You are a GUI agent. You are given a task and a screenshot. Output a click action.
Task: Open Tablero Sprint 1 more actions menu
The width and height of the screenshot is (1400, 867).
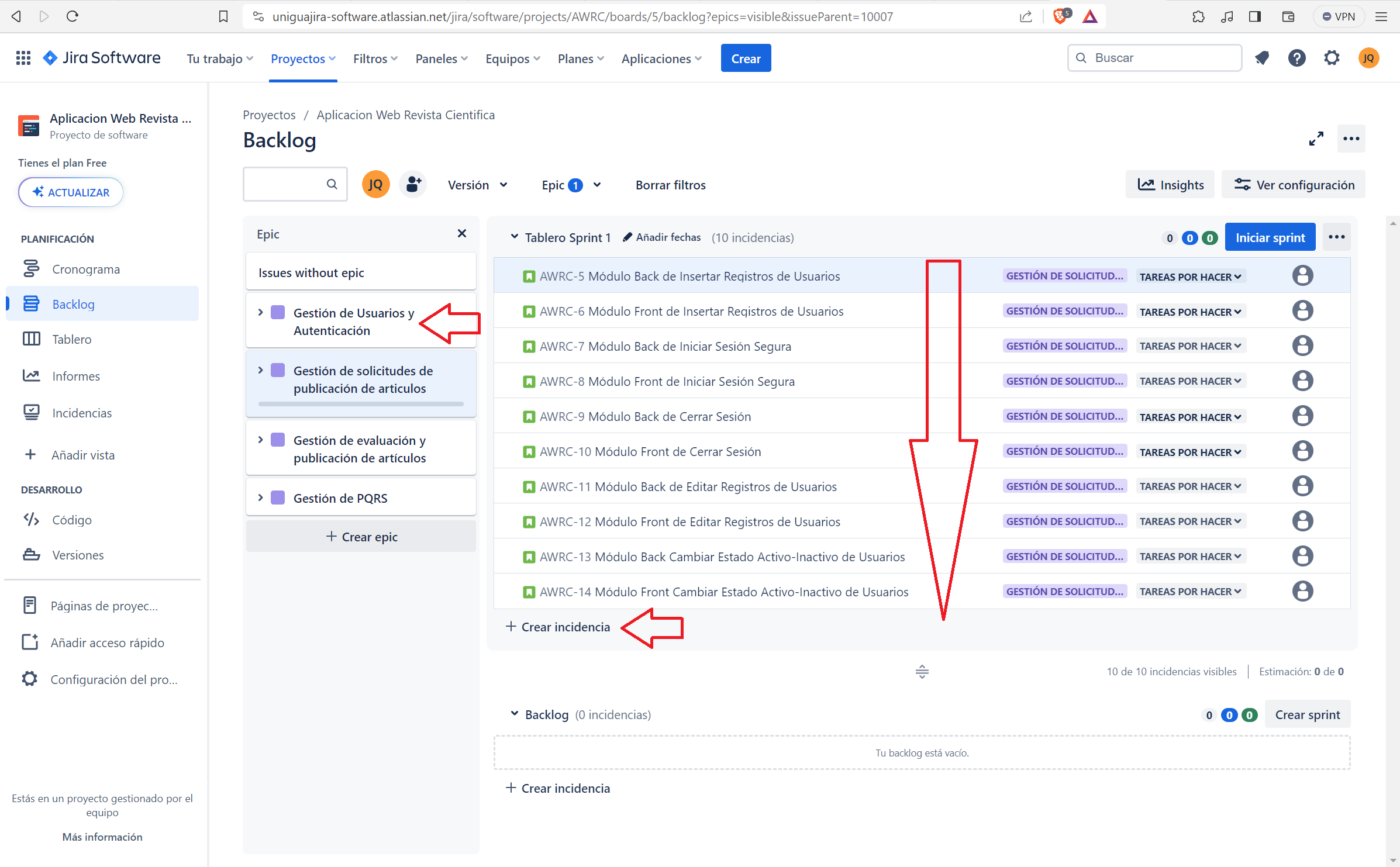pyautogui.click(x=1336, y=237)
